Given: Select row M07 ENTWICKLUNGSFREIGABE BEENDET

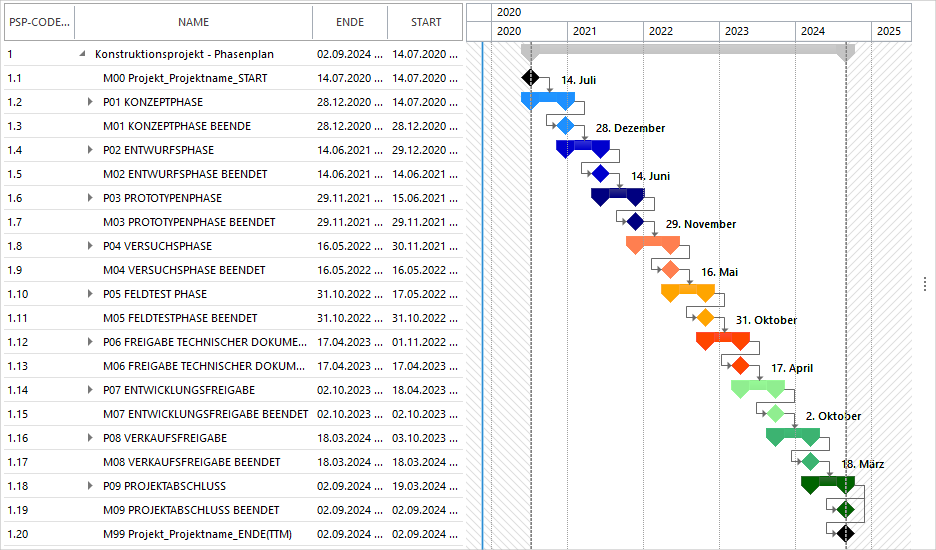Looking at the screenshot, I should coord(233,414).
